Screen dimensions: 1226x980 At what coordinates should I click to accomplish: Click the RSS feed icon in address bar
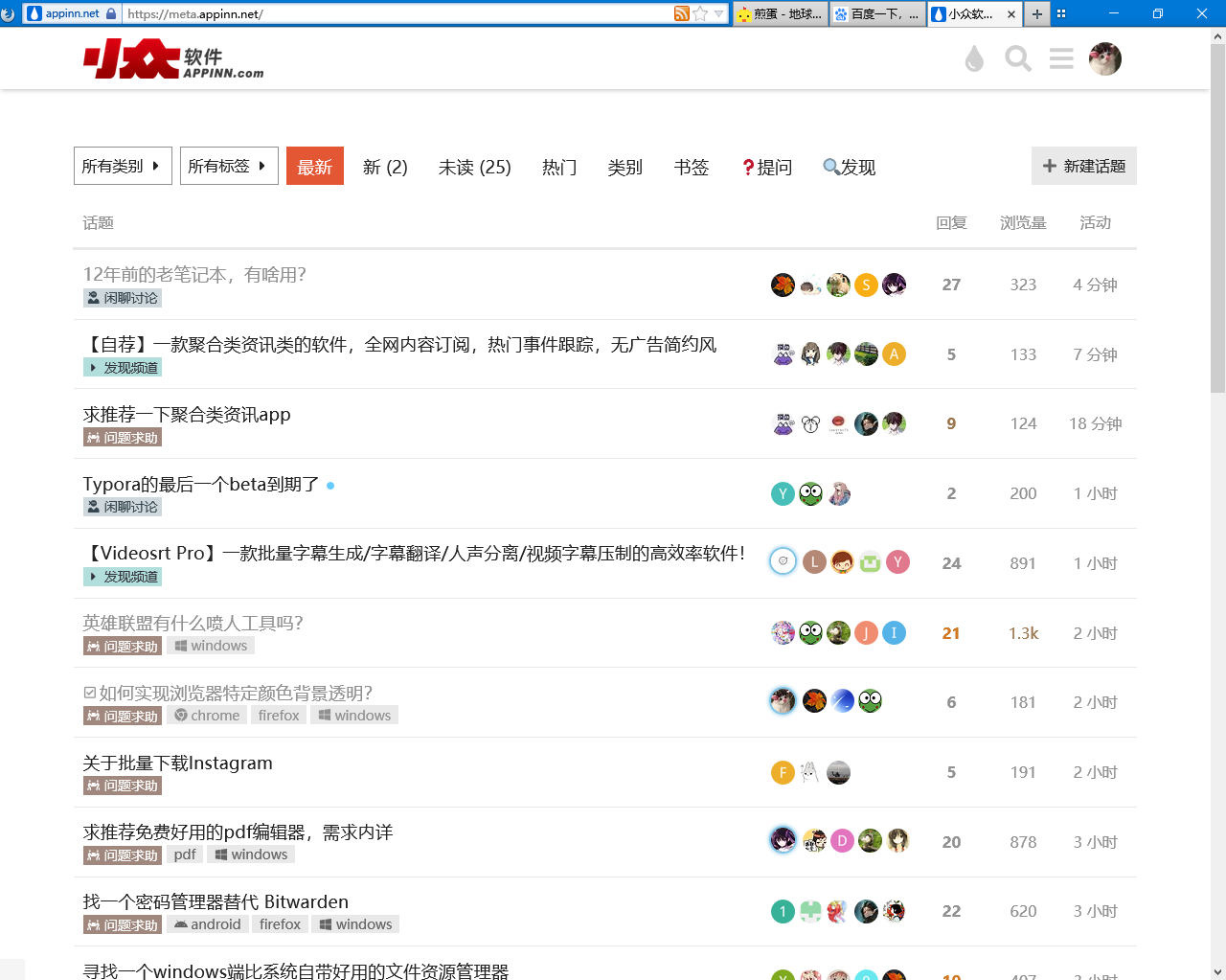pyautogui.click(x=681, y=13)
